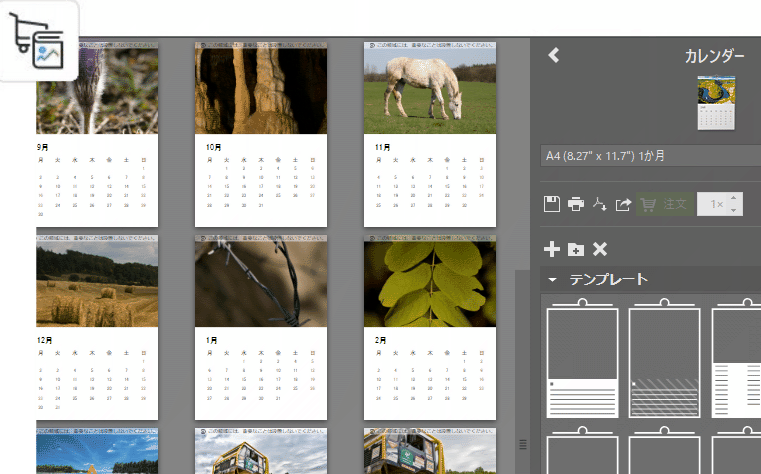Click the share icon
Viewport: 761px width, 474px height.
[623, 204]
